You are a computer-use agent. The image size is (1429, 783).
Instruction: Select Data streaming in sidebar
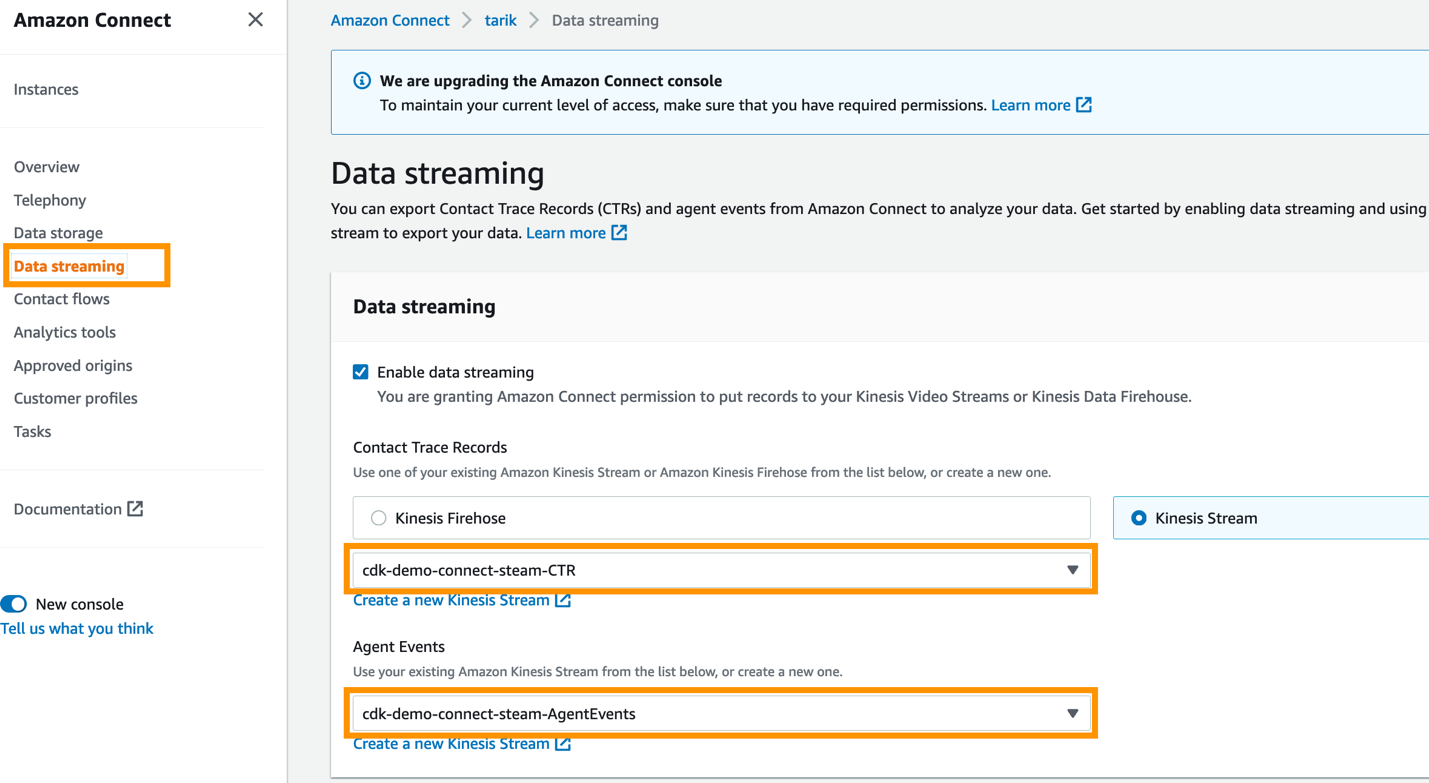pyautogui.click(x=69, y=266)
